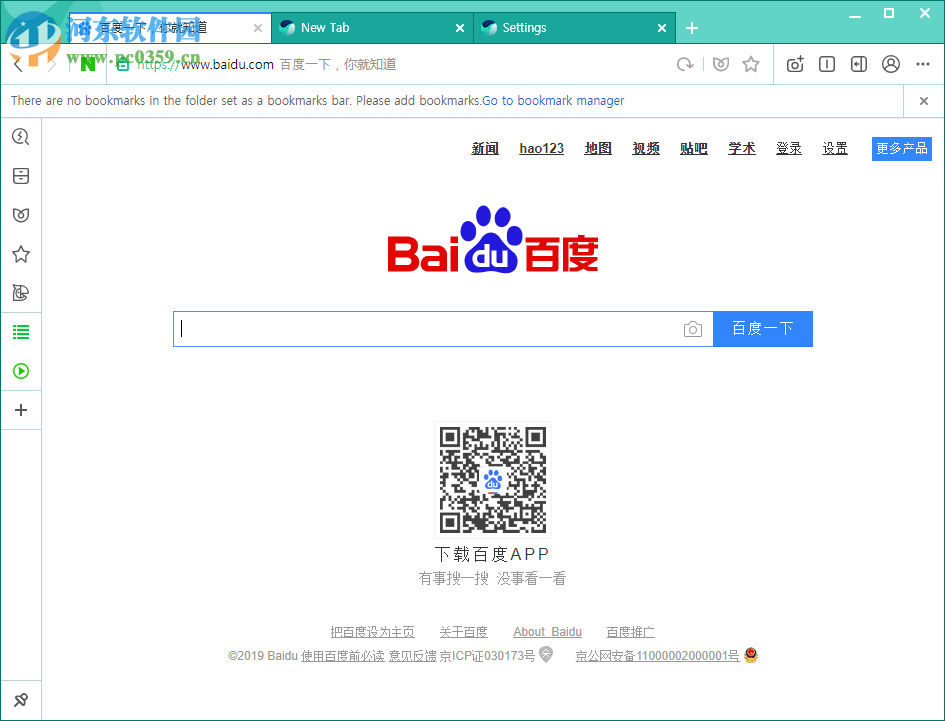
Task: Open the 视频 link
Action: tap(646, 148)
